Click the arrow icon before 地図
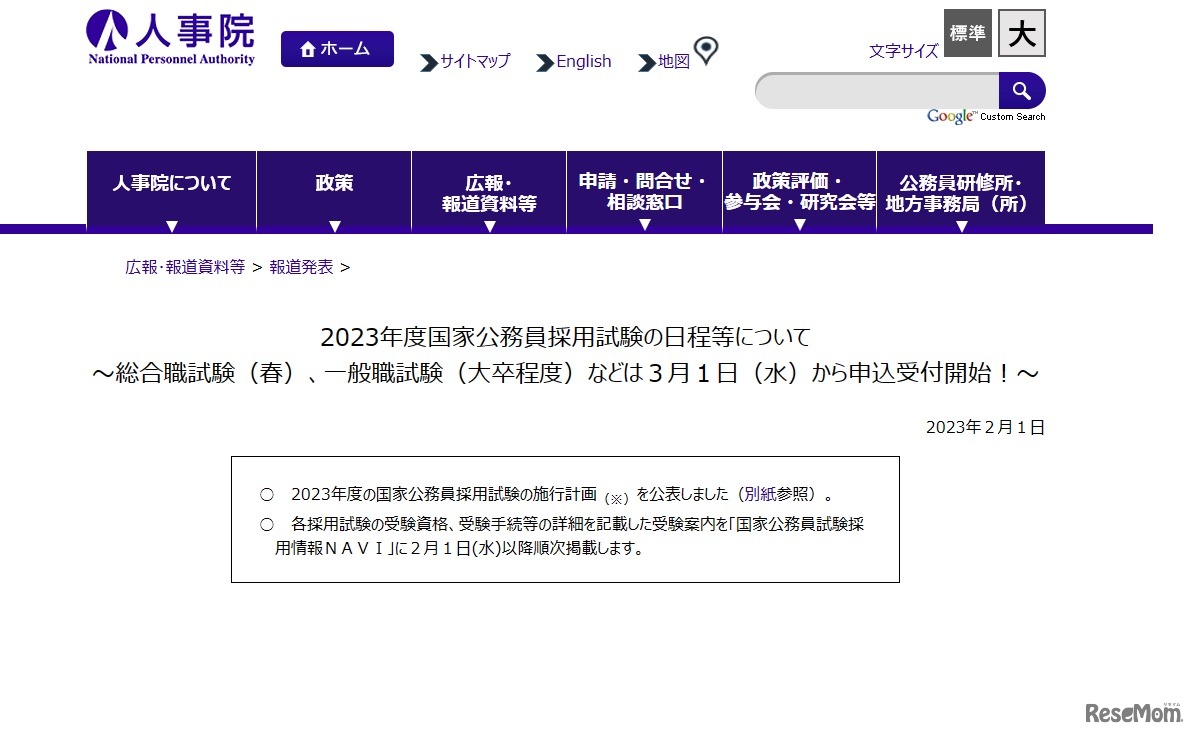 (x=645, y=62)
